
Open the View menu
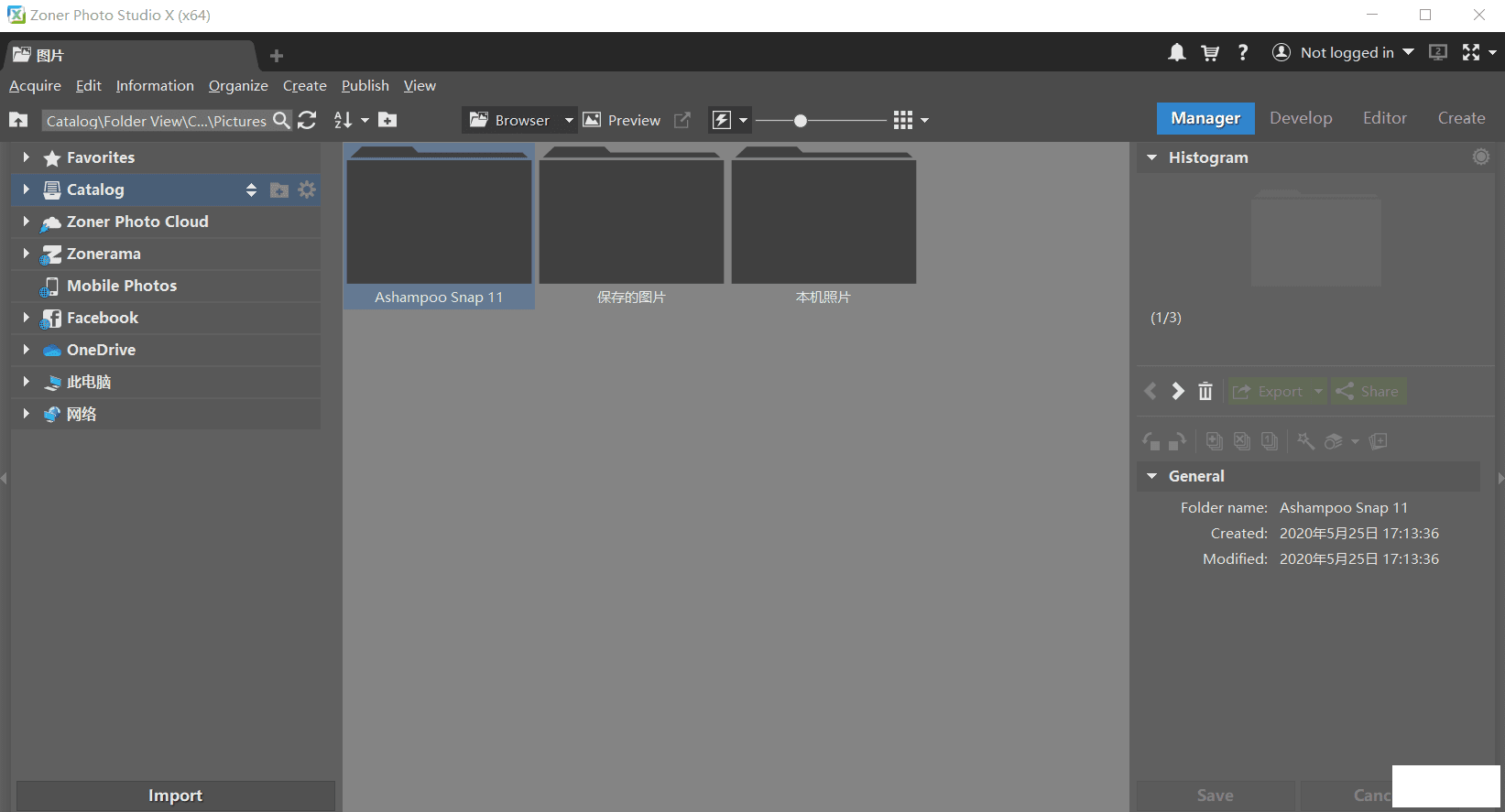click(x=420, y=86)
